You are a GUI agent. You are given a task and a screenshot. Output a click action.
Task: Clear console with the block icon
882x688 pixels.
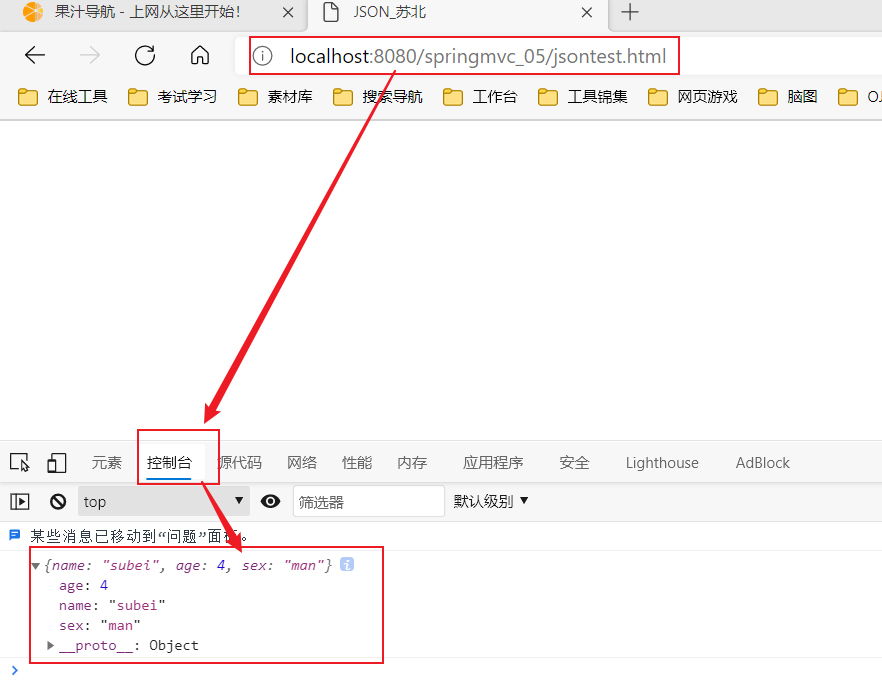click(x=58, y=501)
